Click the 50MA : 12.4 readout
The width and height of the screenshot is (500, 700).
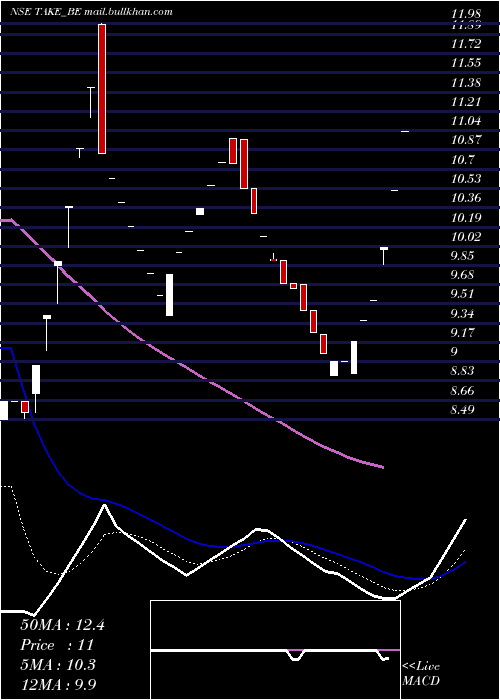pos(62,625)
